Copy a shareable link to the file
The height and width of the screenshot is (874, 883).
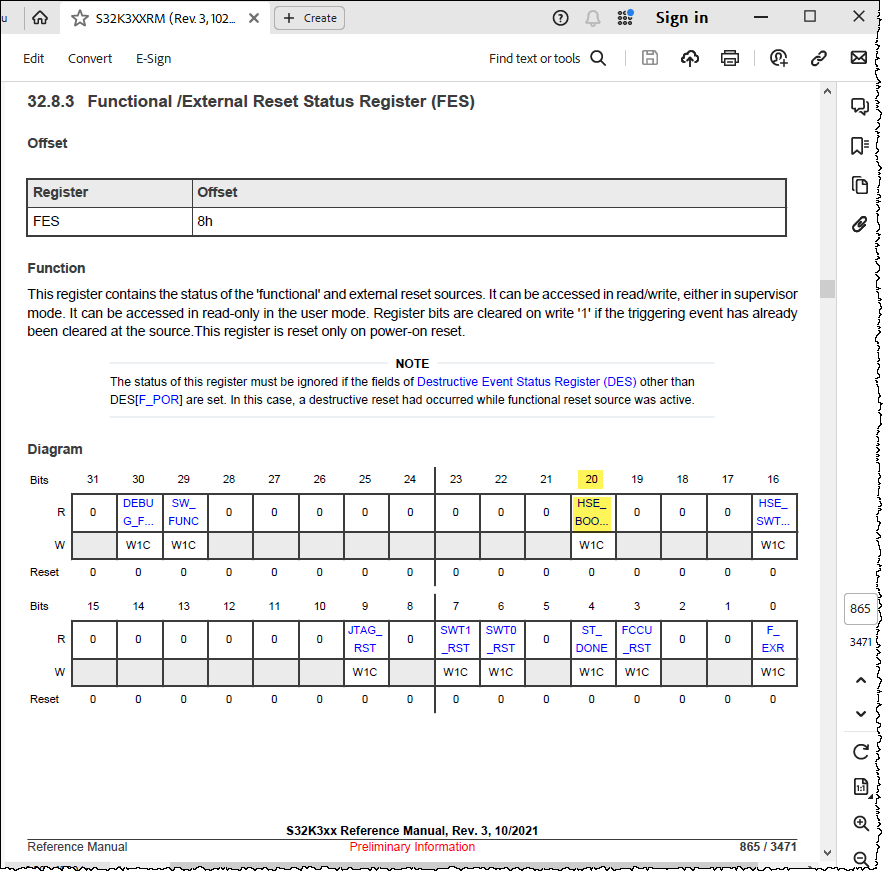click(x=819, y=58)
